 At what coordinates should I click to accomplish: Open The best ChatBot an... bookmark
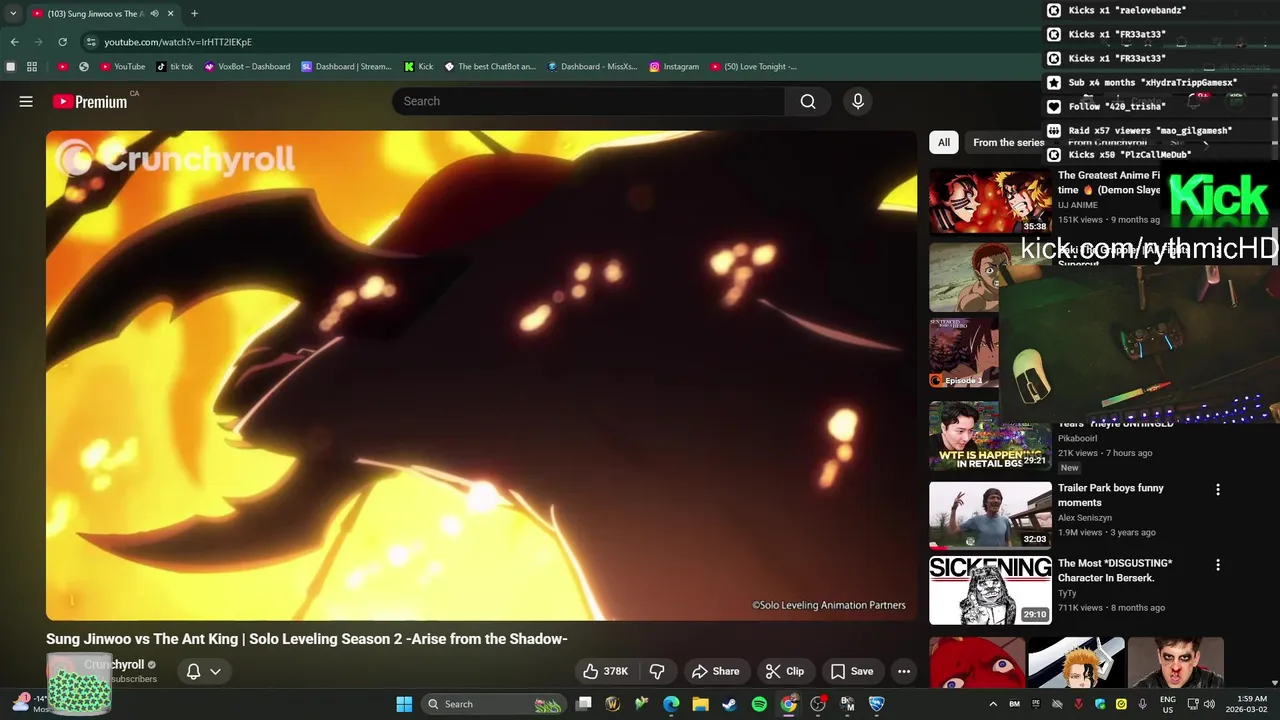click(490, 67)
